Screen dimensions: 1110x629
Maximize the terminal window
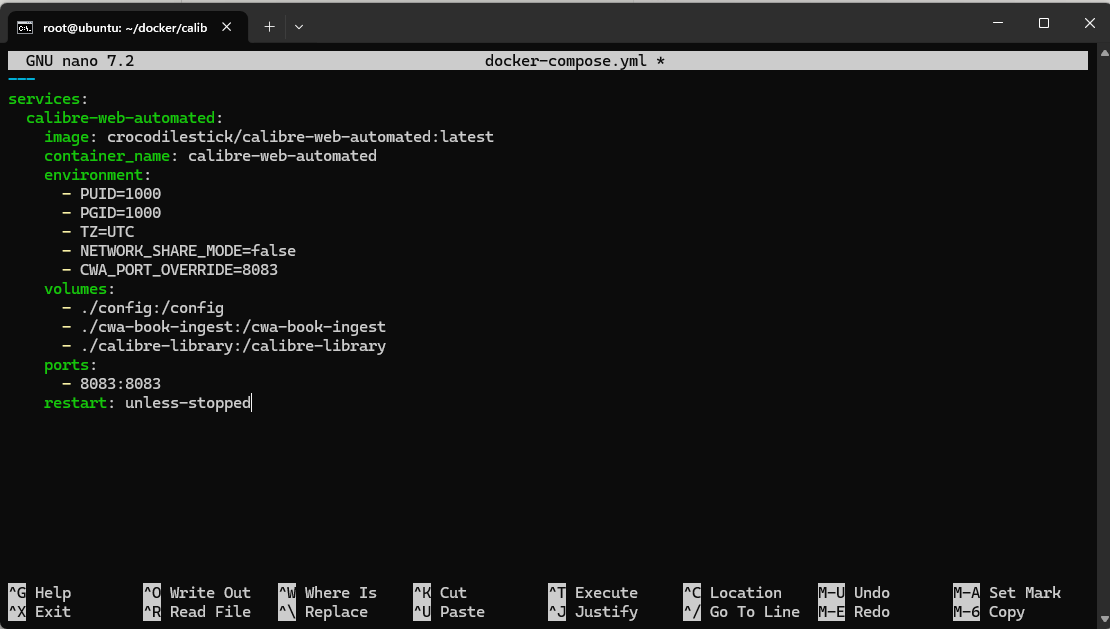click(x=1043, y=22)
